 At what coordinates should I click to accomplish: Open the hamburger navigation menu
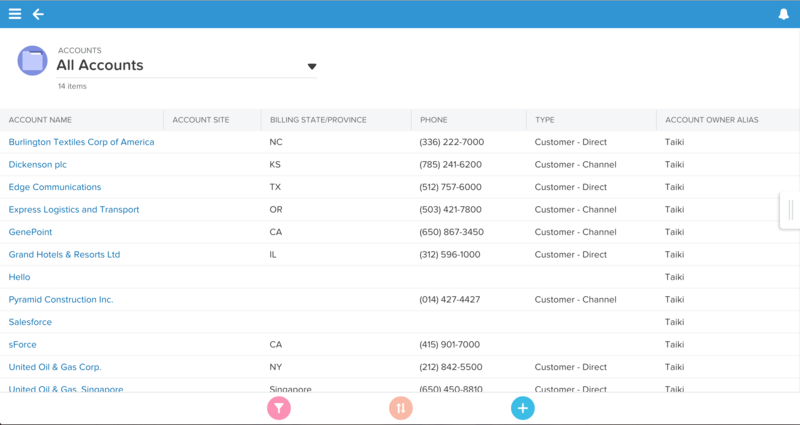15,14
